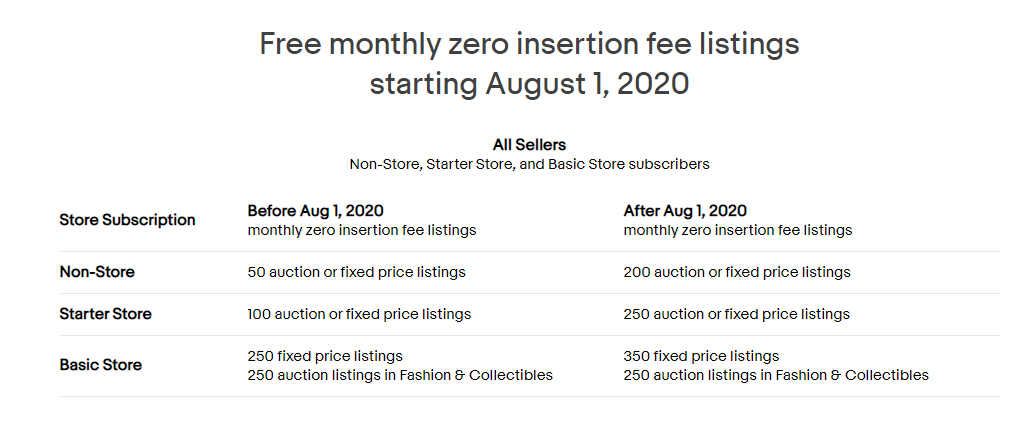Select the Basic Store row label

tap(101, 365)
